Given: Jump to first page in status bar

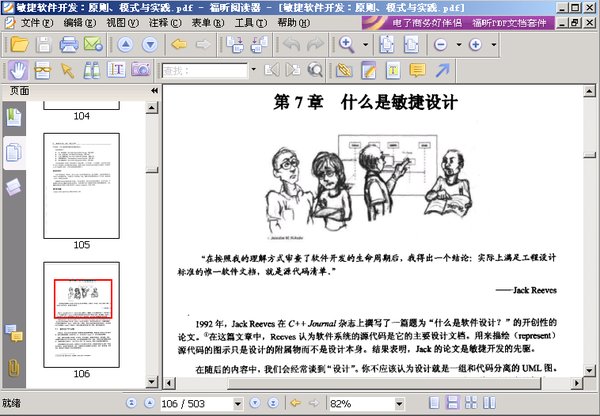Looking at the screenshot, I should point(131,403).
